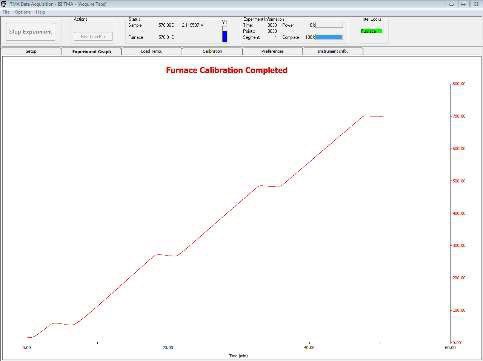Select the Experiment Graph tab
483x361 pixels.
click(92, 51)
